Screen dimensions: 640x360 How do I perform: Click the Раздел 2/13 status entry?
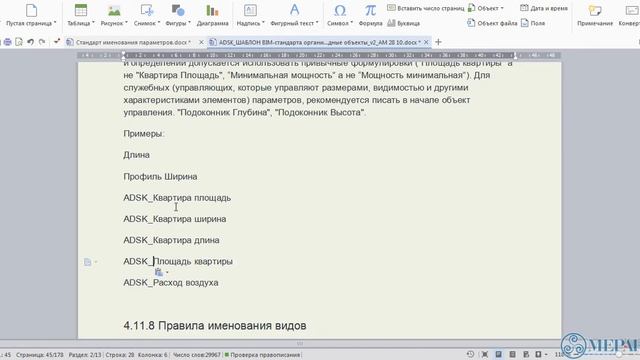[x=84, y=355]
